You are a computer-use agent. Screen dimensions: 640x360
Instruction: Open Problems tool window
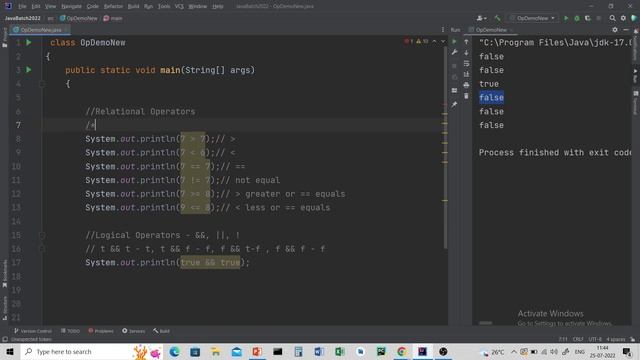(x=101, y=331)
